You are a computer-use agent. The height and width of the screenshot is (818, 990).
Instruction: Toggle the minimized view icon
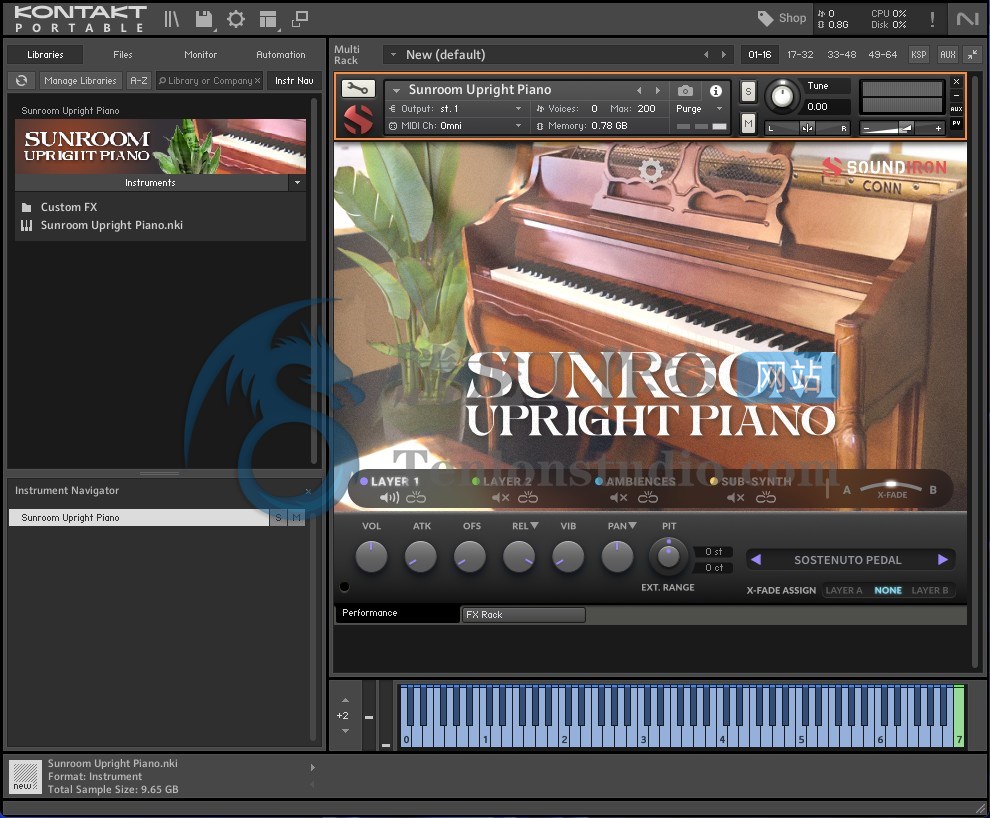[x=300, y=19]
